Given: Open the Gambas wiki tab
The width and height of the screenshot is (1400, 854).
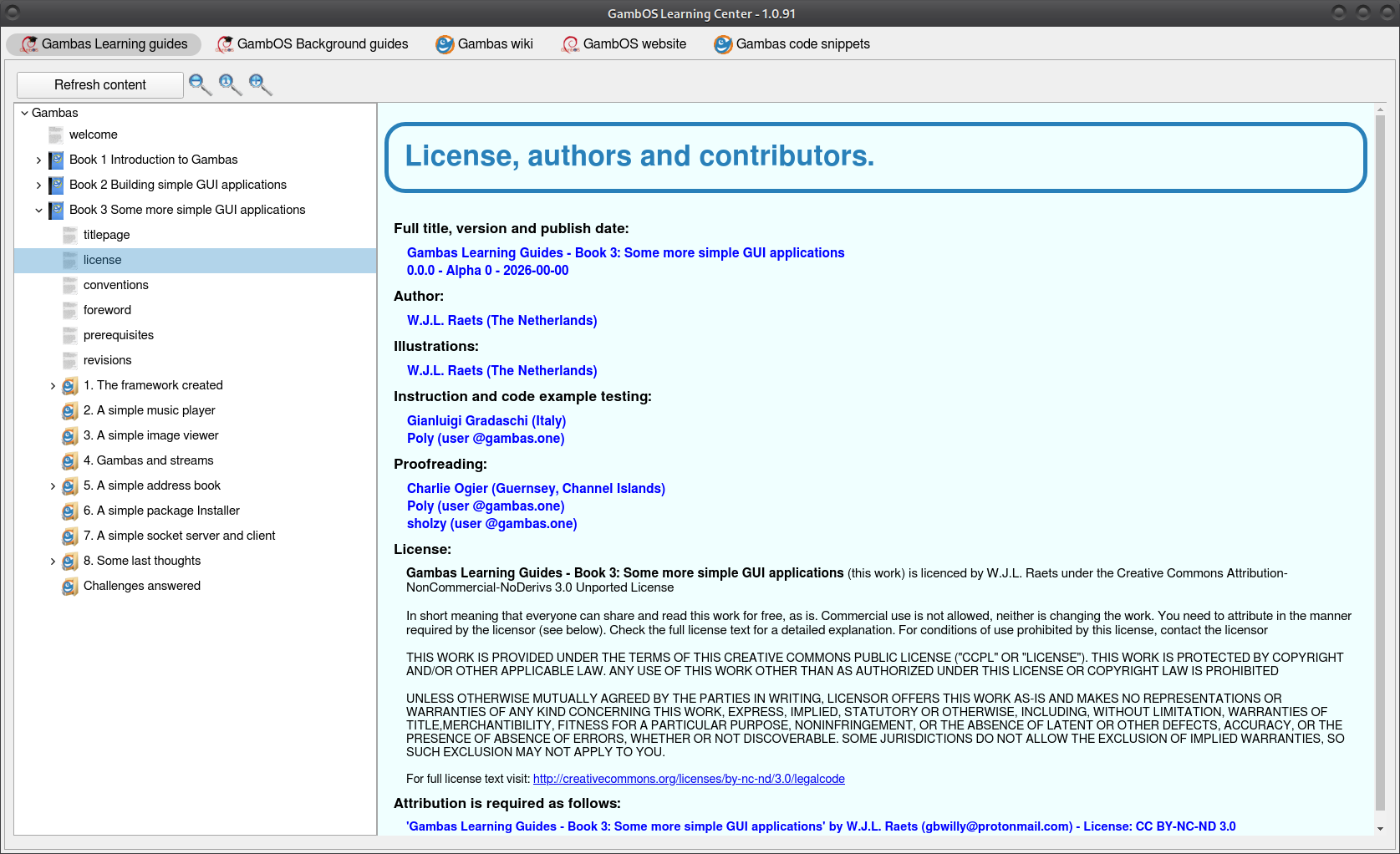Looking at the screenshot, I should 485,44.
